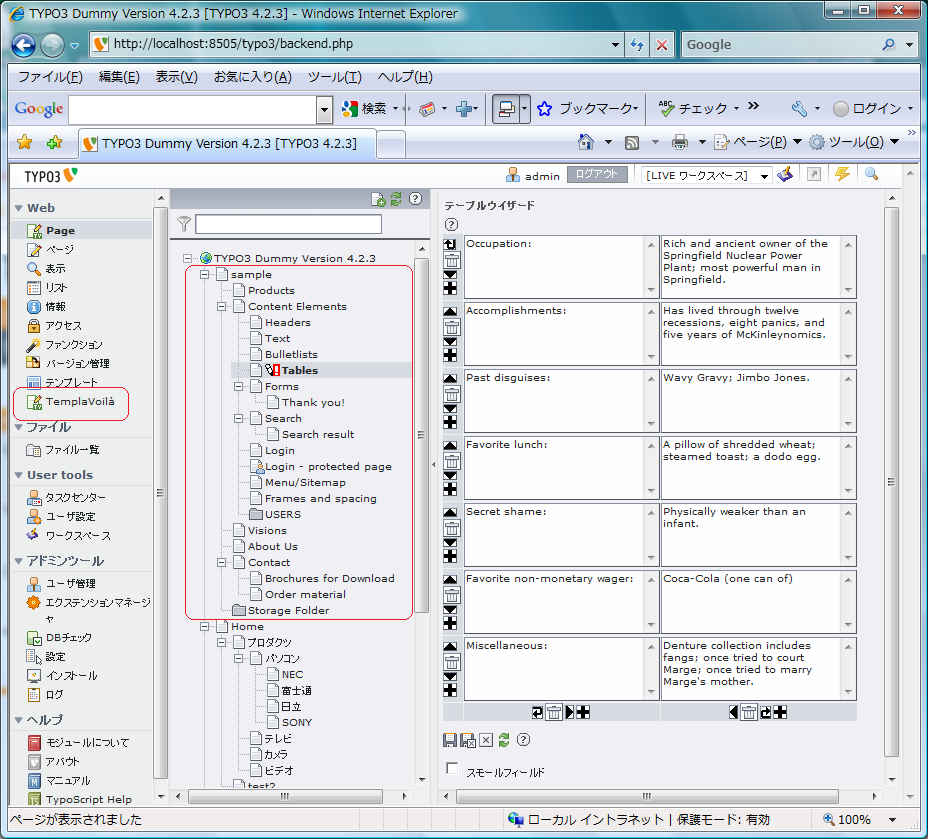Delete the Accomplishments row with its trash icon
Screen dimensions: 928x839
pyautogui.click(x=451, y=327)
